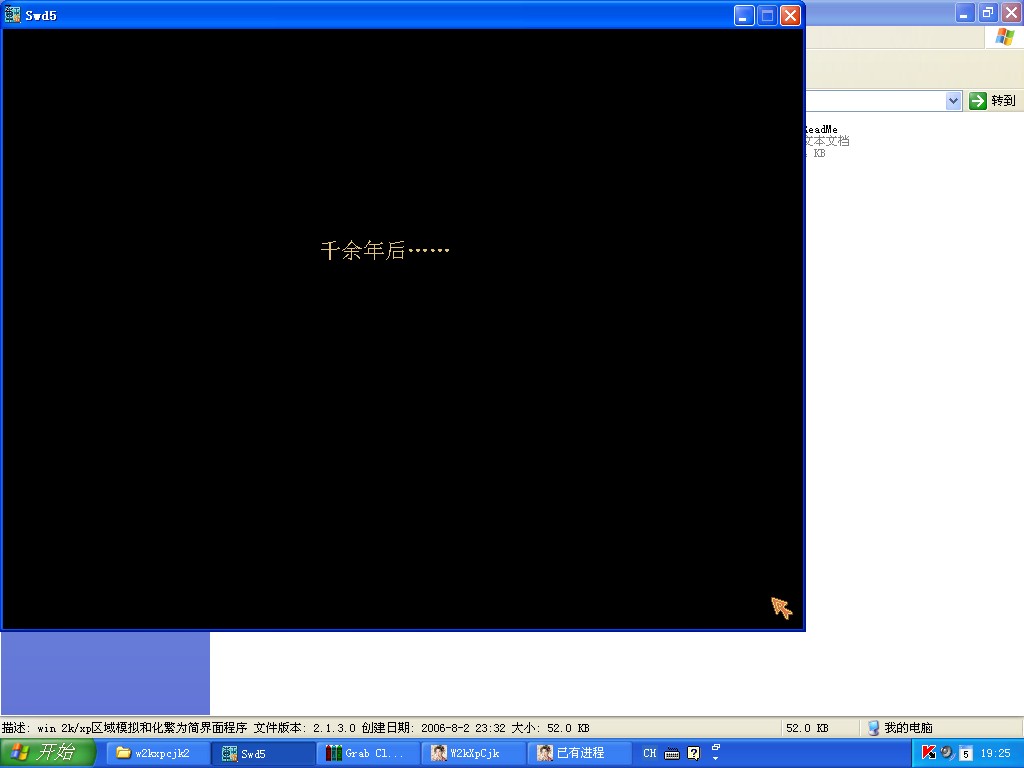Switch to Grab Cl... taskbar button
Screen dimensions: 1024x768
[x=368, y=753]
